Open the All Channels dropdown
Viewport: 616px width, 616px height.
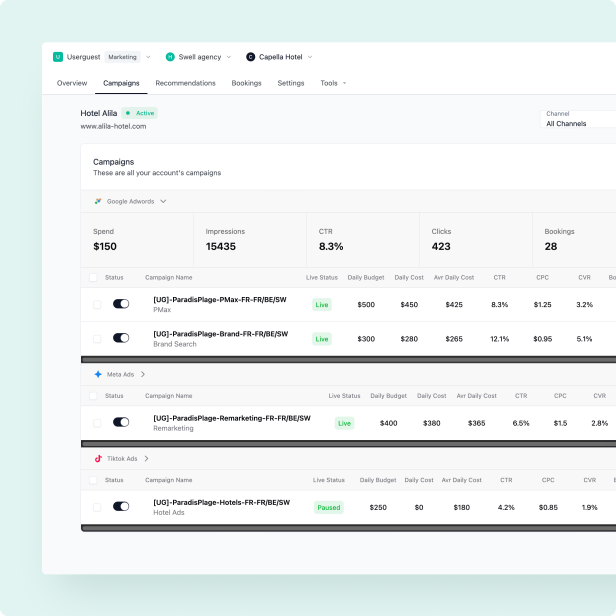(x=578, y=123)
